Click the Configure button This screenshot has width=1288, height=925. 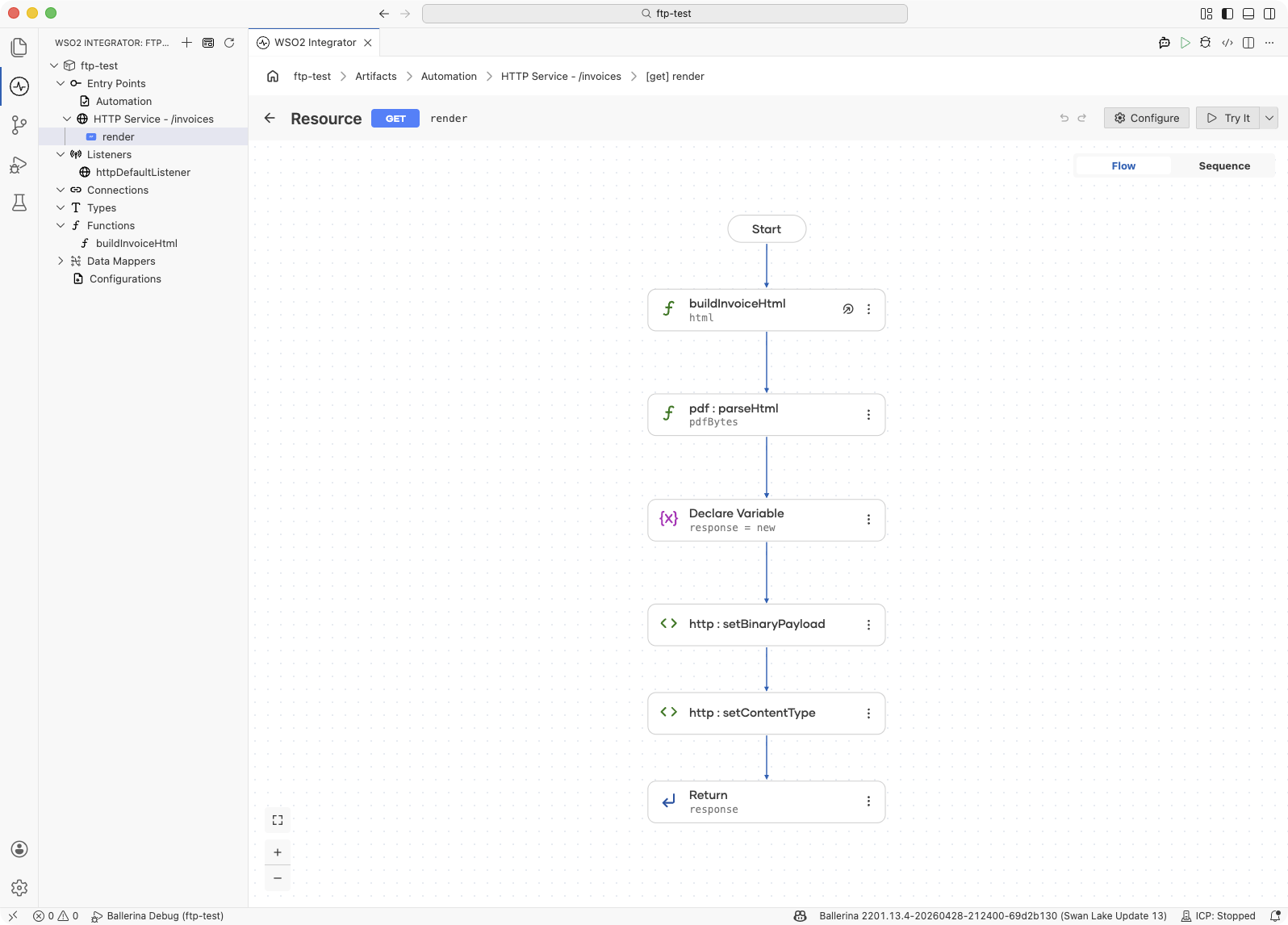click(1146, 118)
